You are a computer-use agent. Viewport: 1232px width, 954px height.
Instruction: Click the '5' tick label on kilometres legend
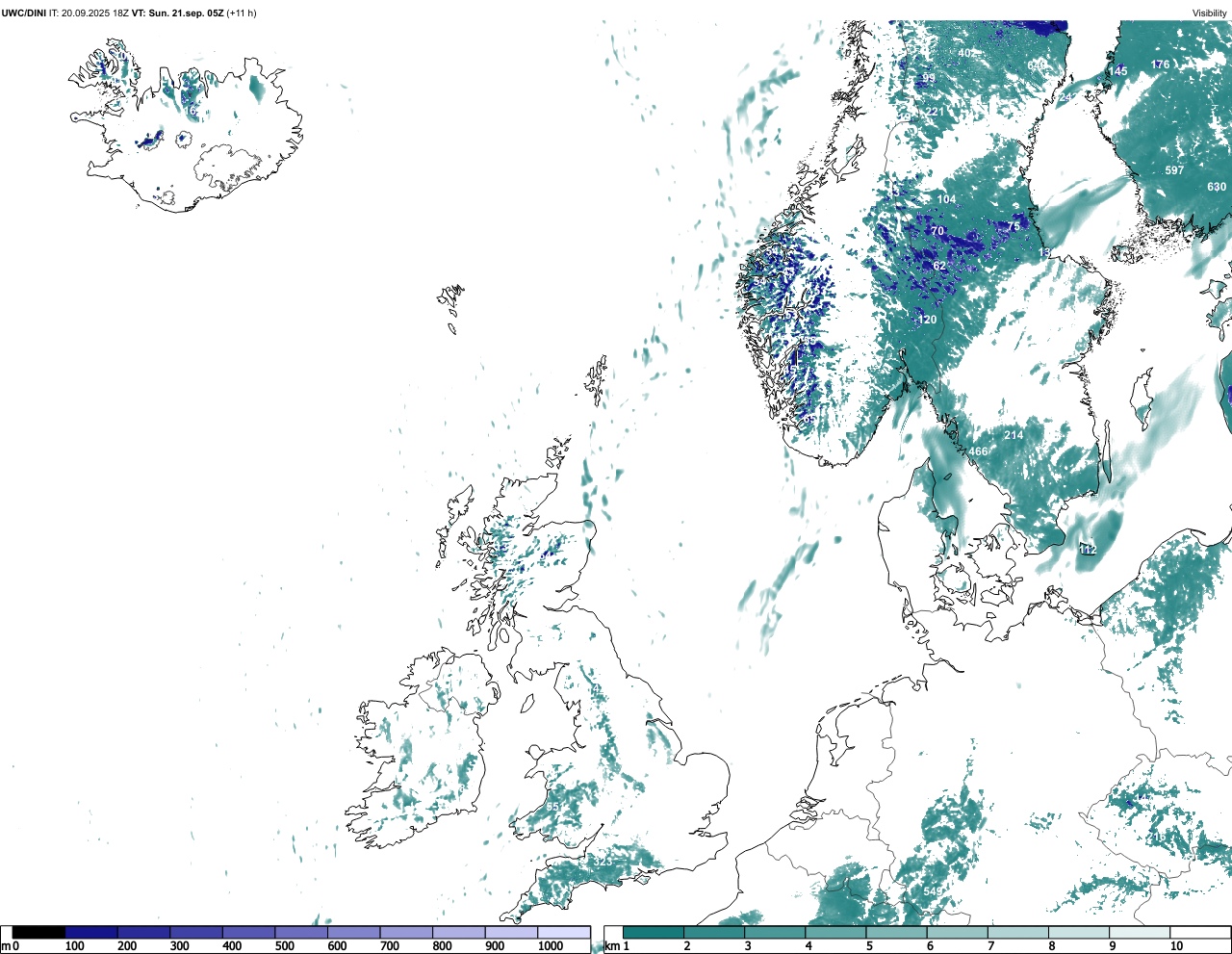coord(869,946)
